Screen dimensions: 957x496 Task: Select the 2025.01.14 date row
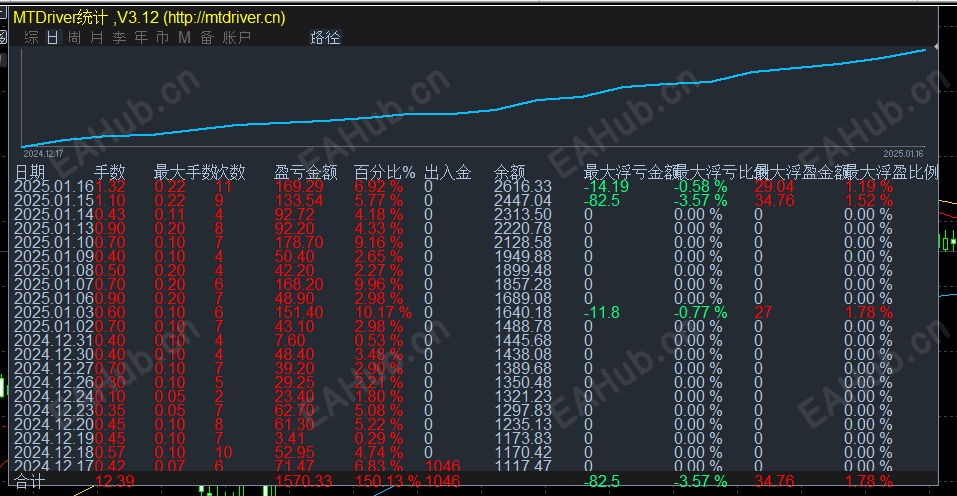pos(54,215)
